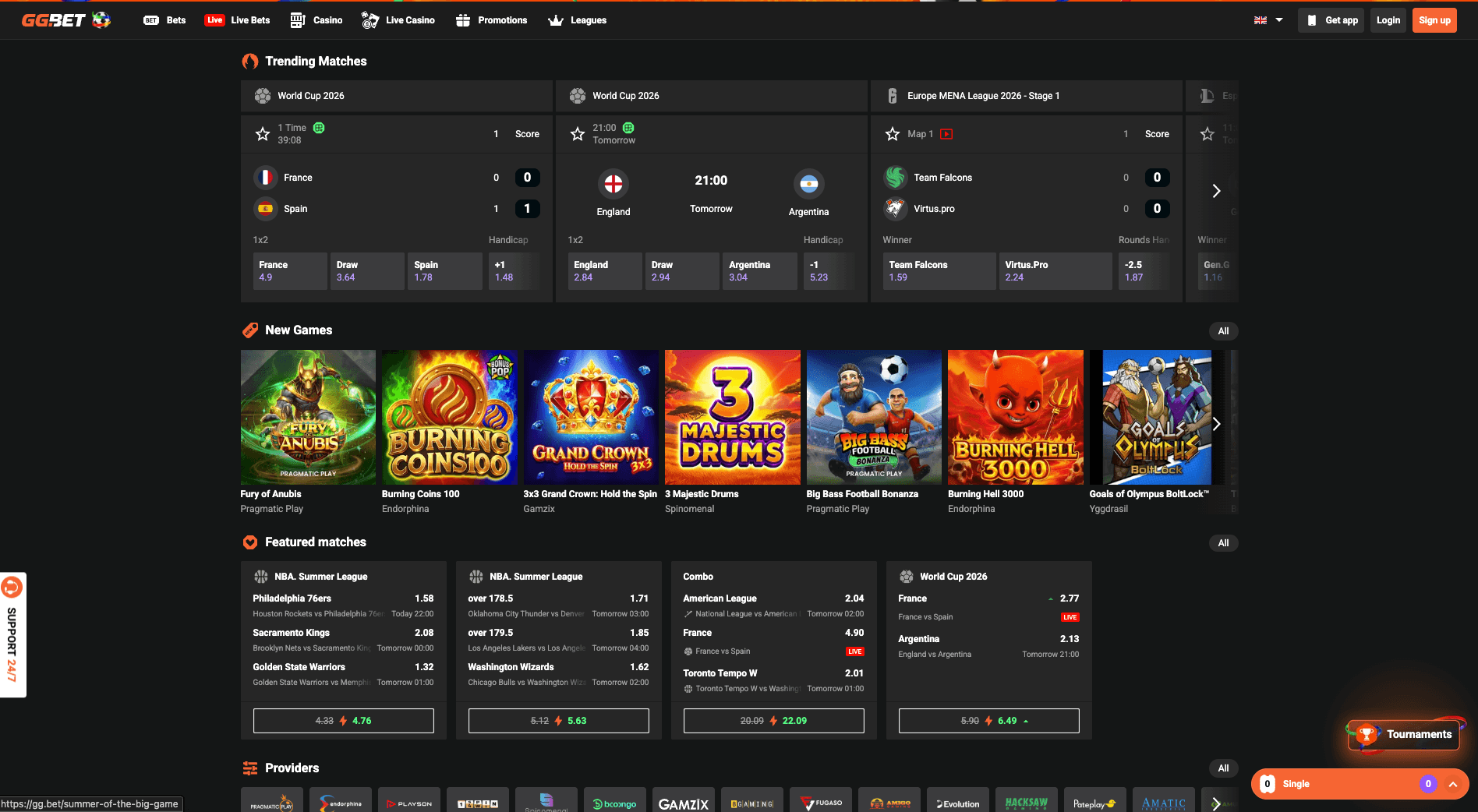Advance trending matches carousel with right chevron
The image size is (1478, 812).
[x=1216, y=191]
